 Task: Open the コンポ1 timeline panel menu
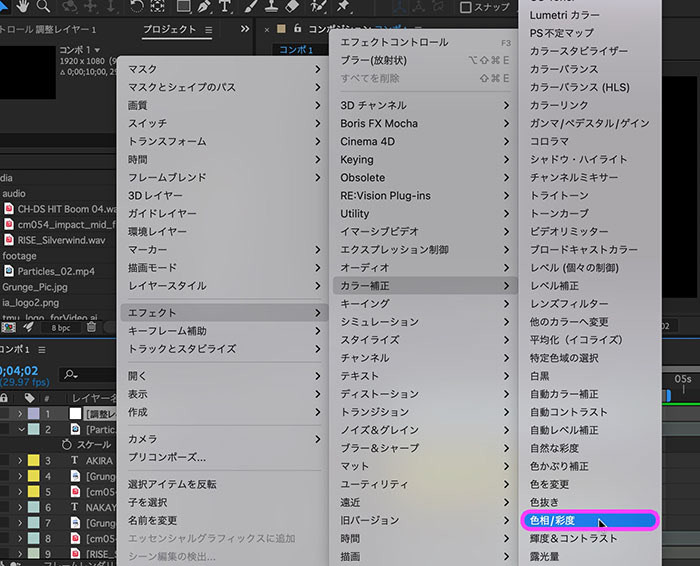click(42, 350)
